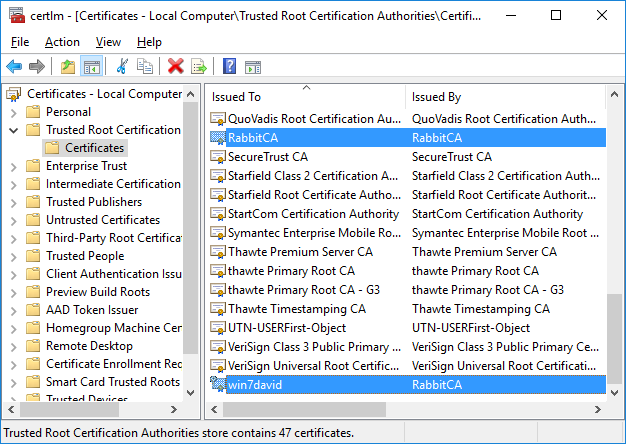
Task: Select Thawte Premium Server CA row
Action: [408, 252]
